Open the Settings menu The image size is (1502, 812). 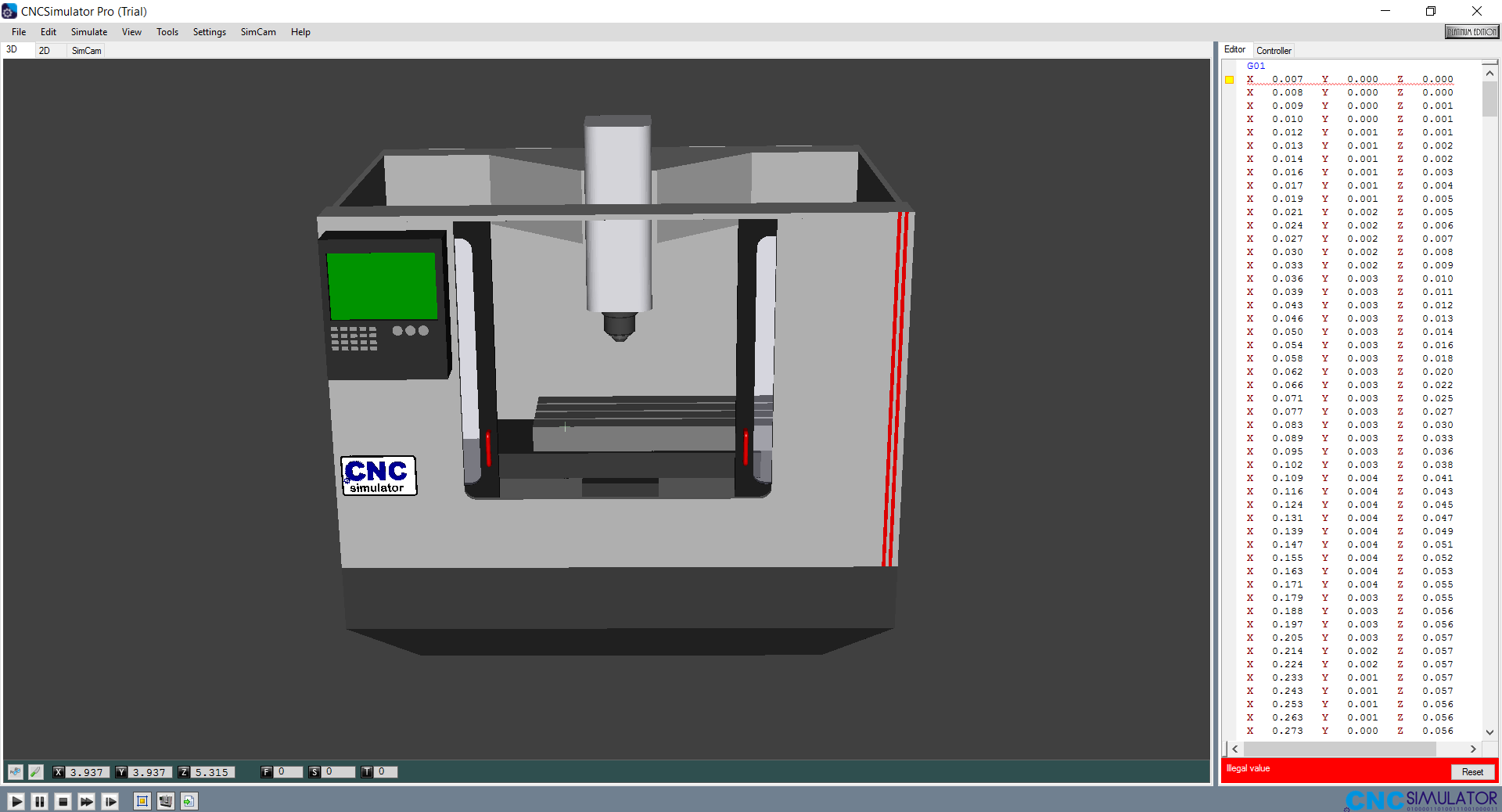coord(210,32)
